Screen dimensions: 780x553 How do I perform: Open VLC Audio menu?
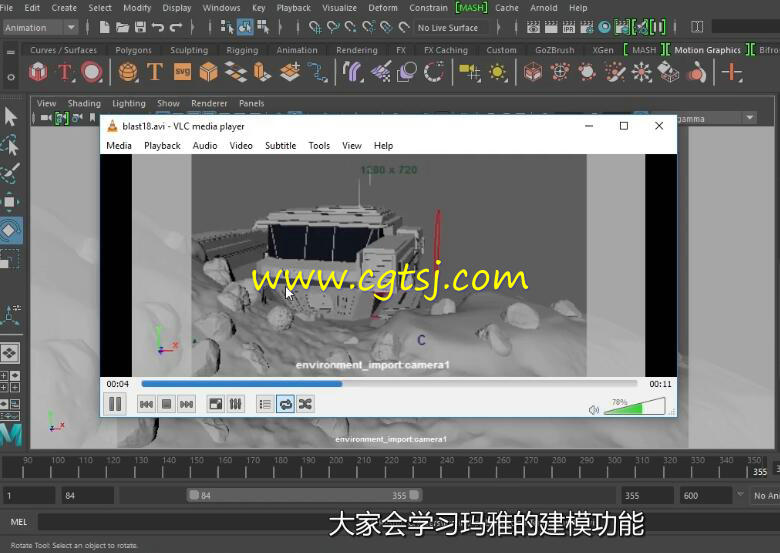205,146
